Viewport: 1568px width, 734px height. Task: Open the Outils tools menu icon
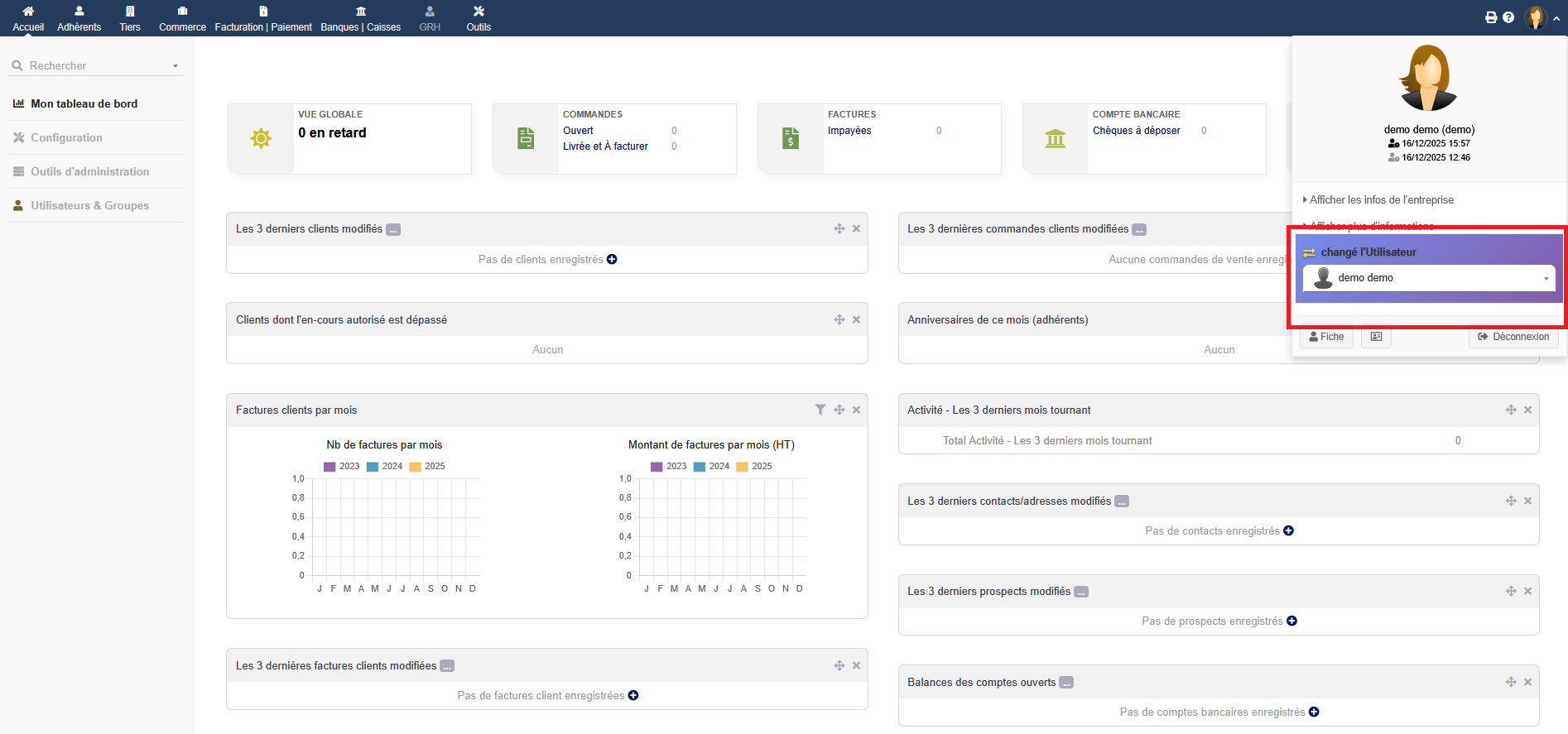click(479, 12)
